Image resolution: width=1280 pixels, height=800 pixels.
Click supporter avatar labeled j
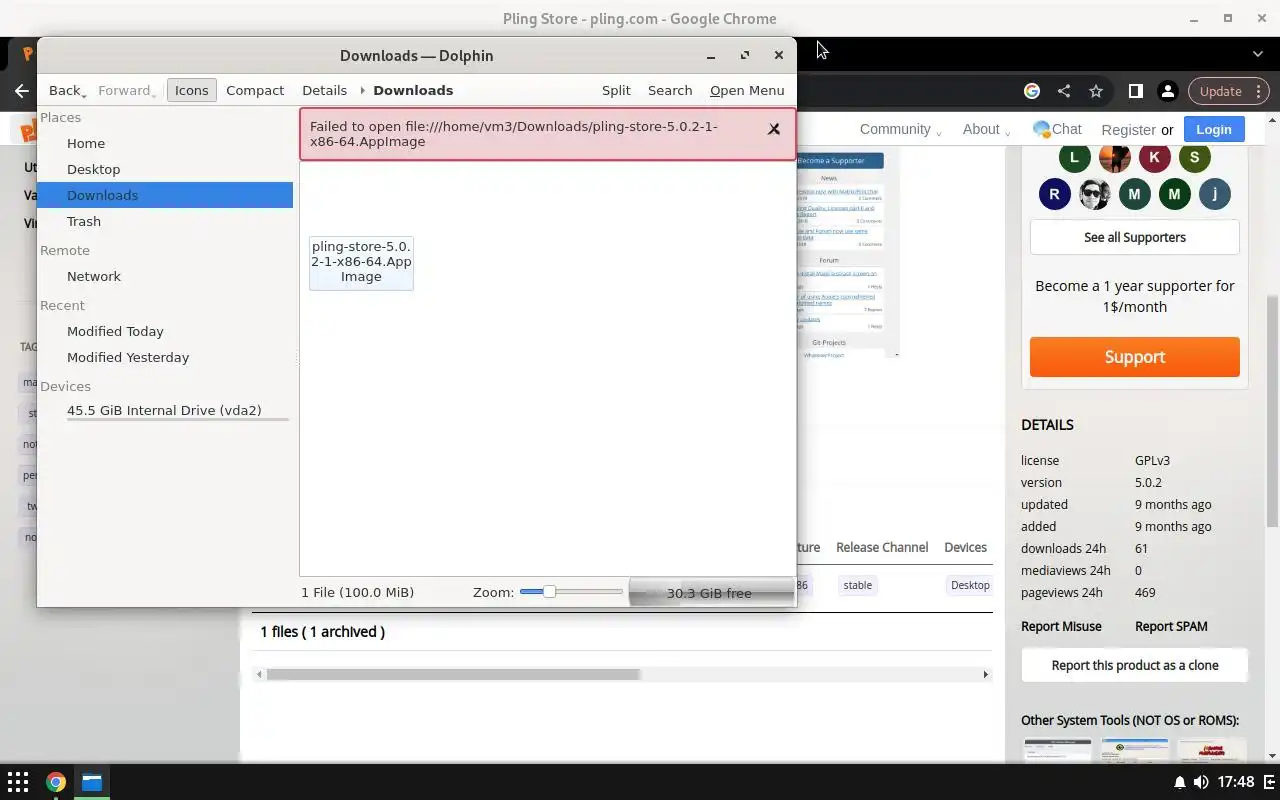[1214, 194]
